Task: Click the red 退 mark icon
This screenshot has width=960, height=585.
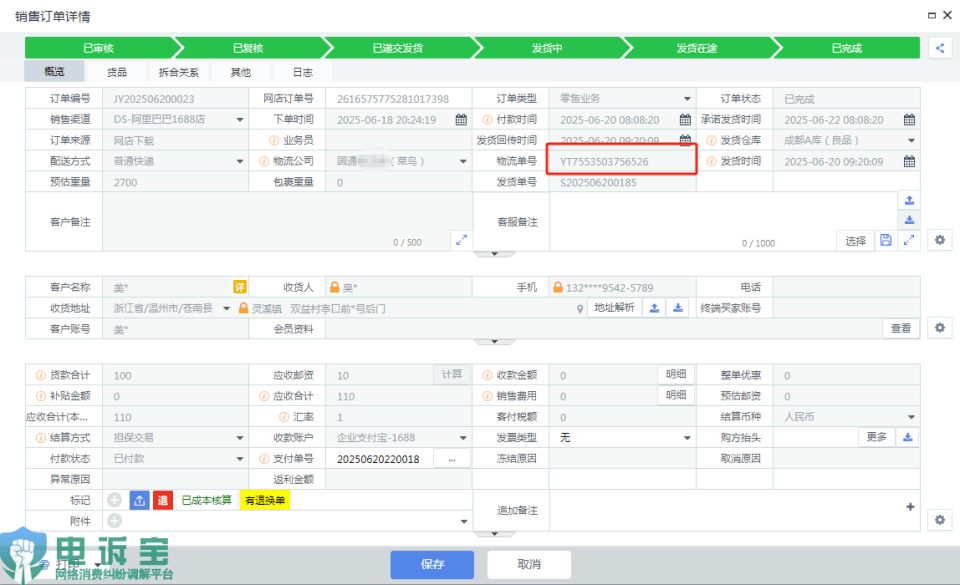Action: point(163,500)
